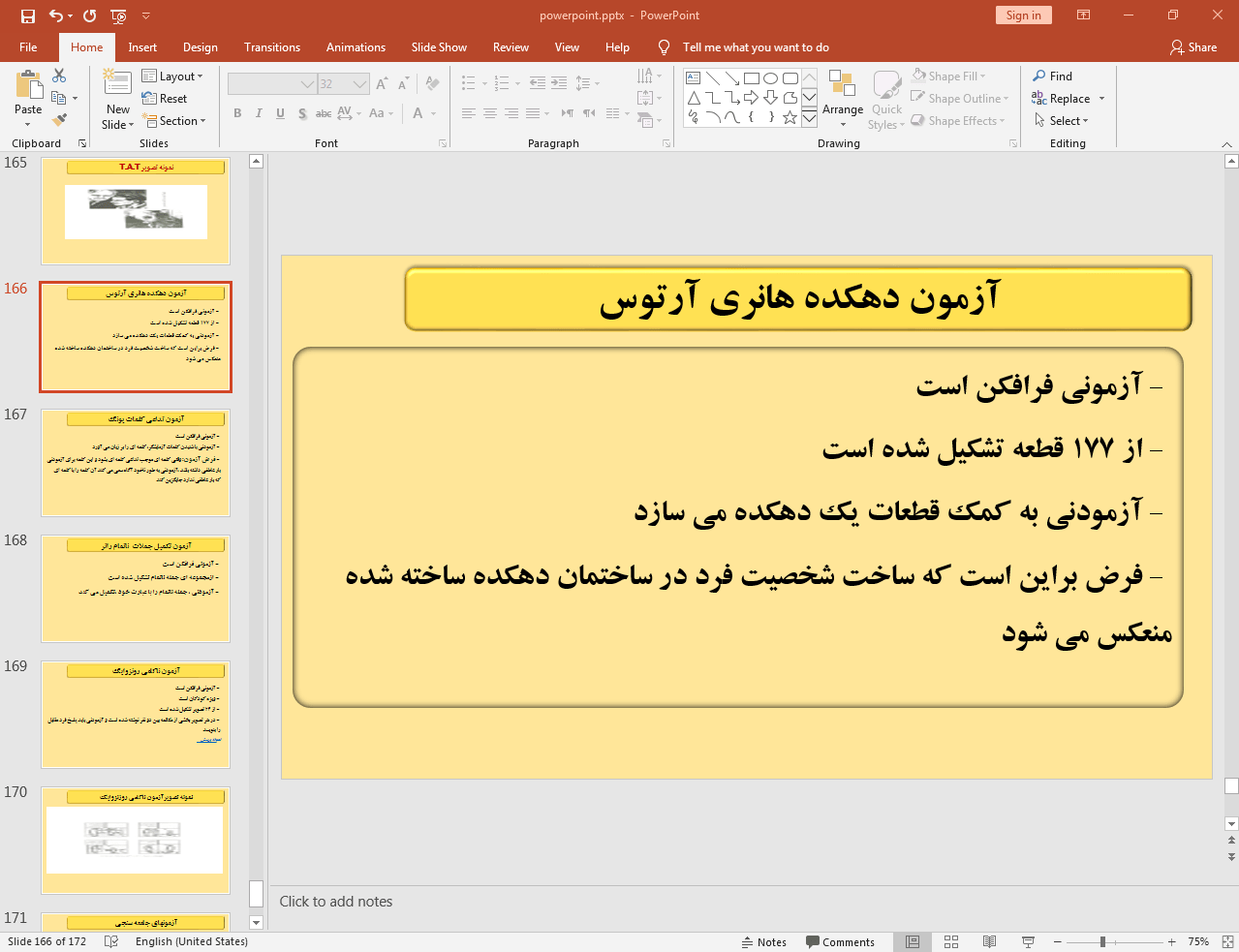Click the Reset slide button
1239x952 pixels.
[165, 98]
